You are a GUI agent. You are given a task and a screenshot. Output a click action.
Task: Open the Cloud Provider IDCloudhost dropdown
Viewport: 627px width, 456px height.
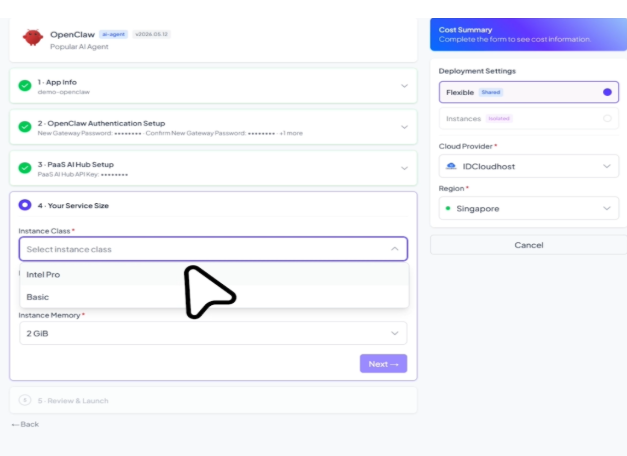pos(529,166)
